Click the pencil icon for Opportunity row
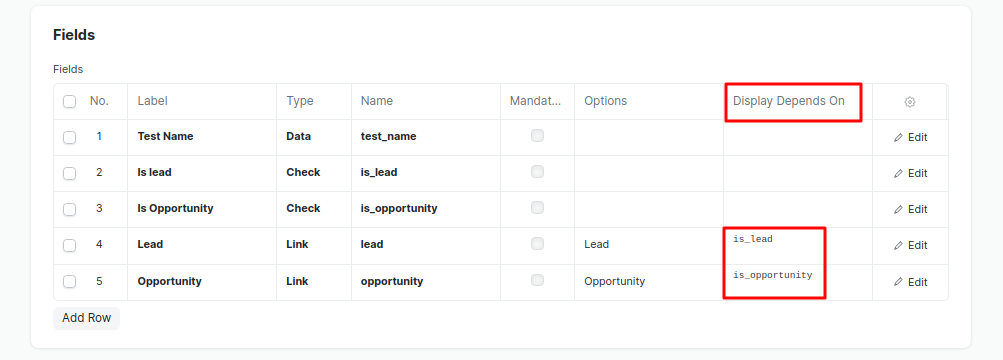1003x360 pixels. (x=898, y=282)
